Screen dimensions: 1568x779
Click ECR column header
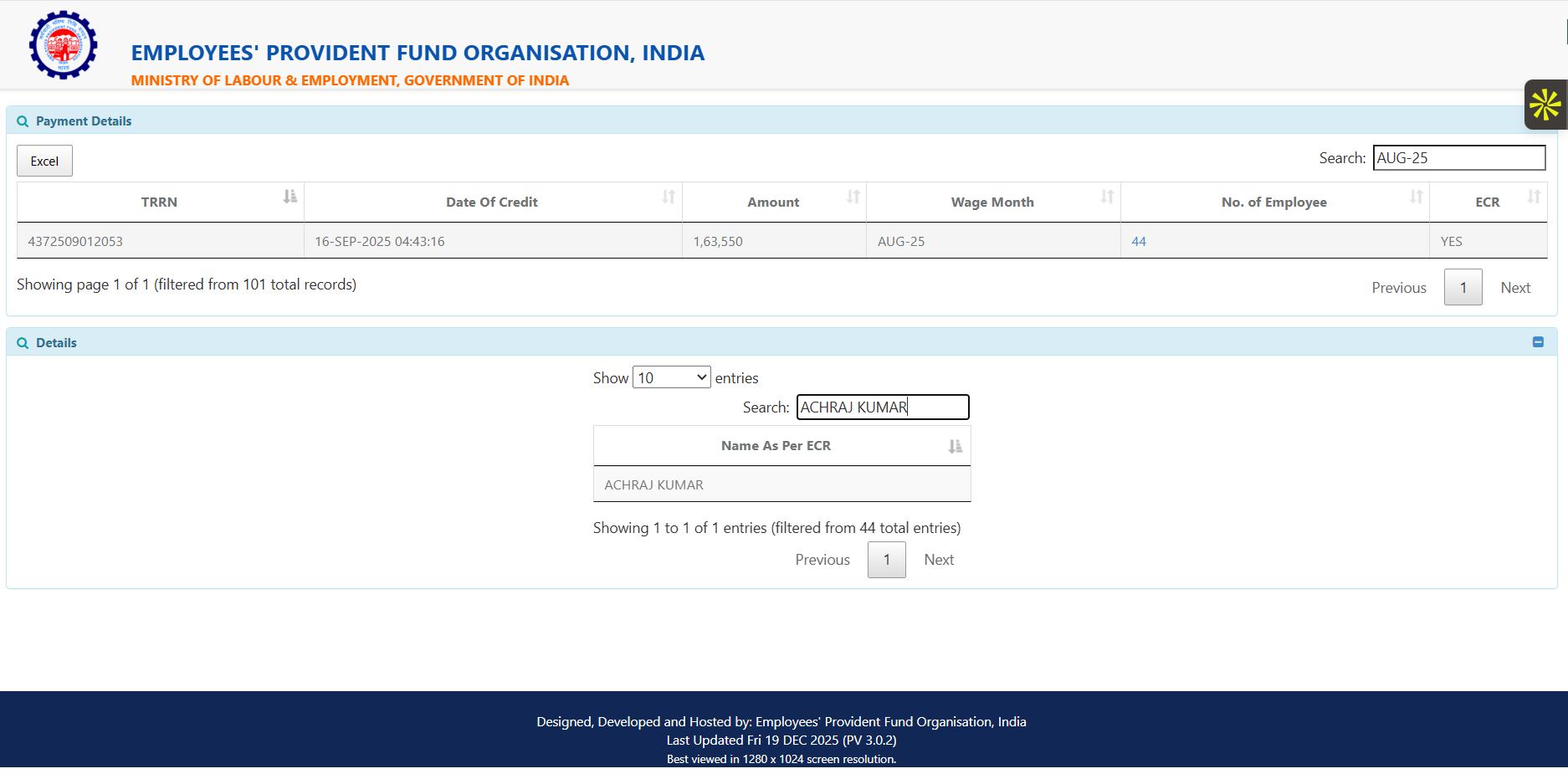[1488, 202]
